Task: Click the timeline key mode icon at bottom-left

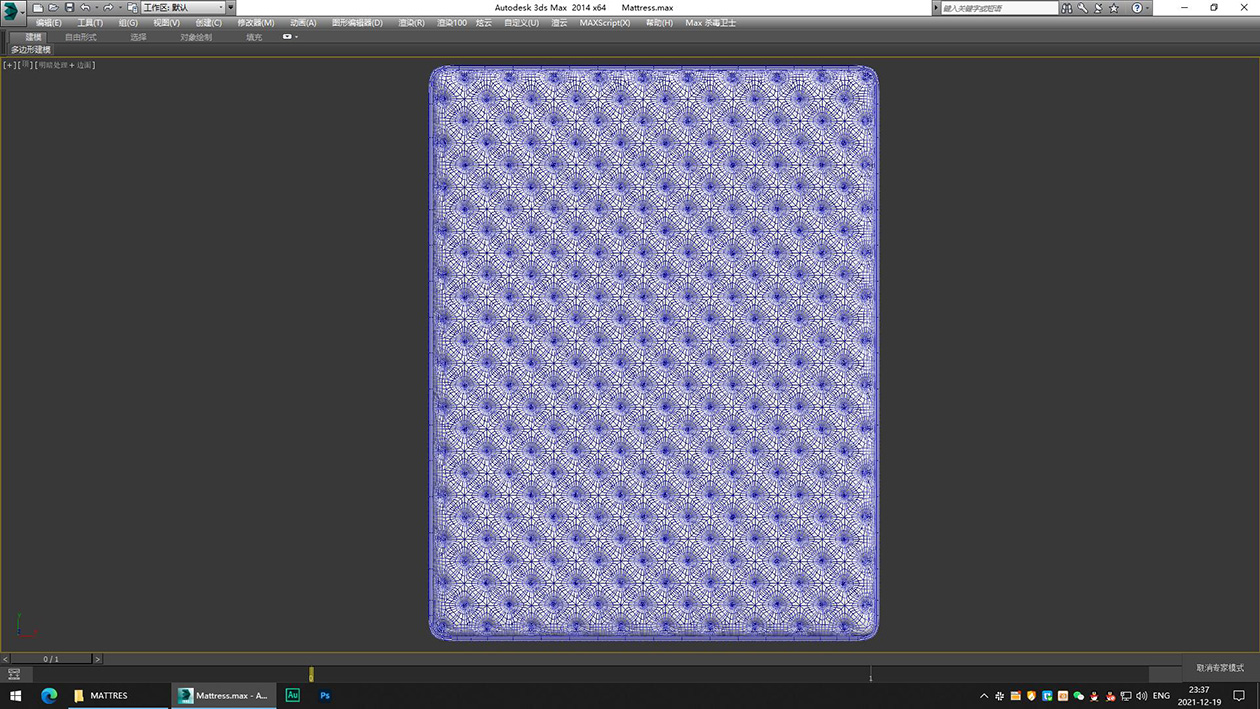Action: point(14,675)
